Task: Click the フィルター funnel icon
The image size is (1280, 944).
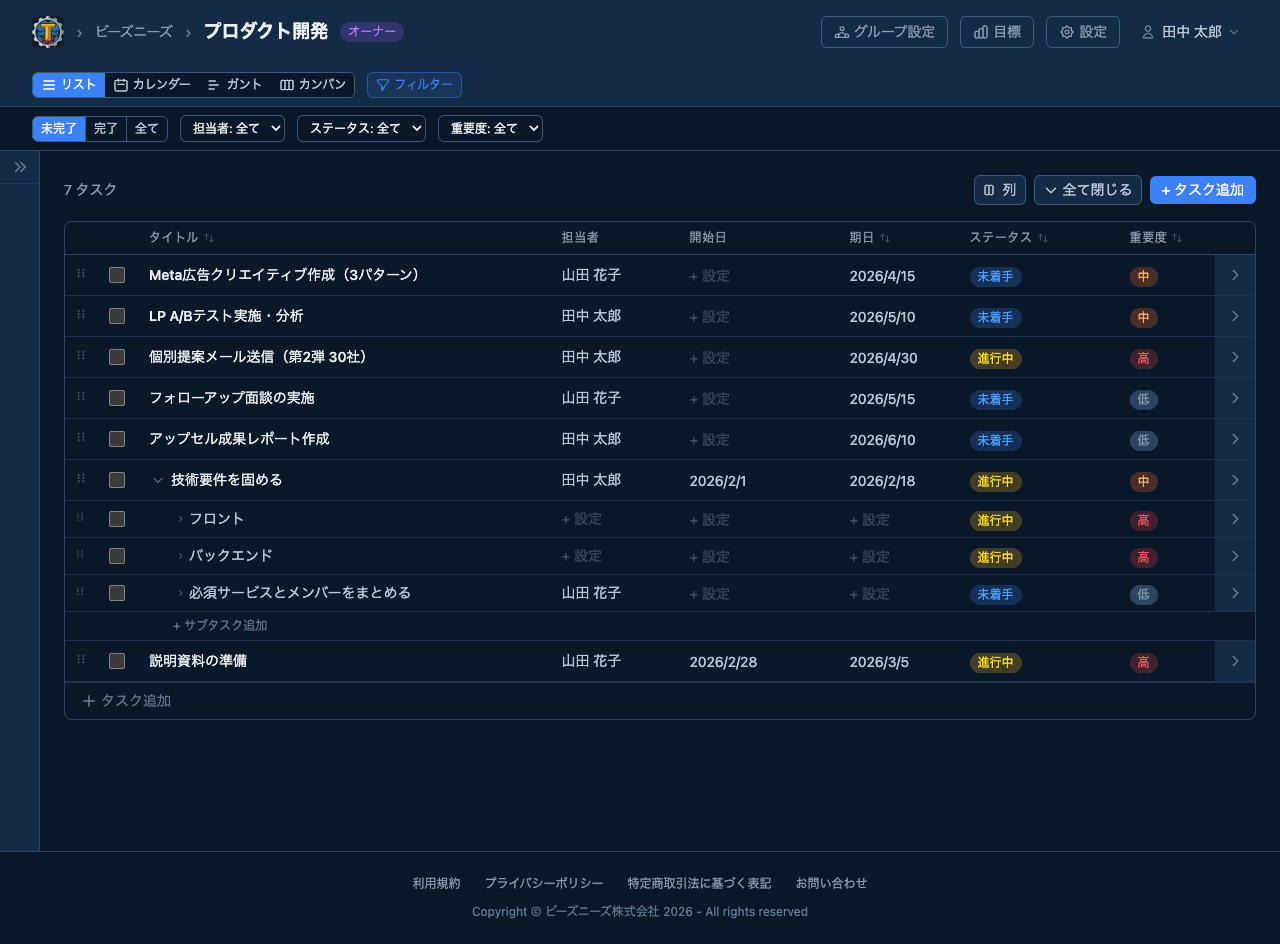Action: (x=385, y=85)
